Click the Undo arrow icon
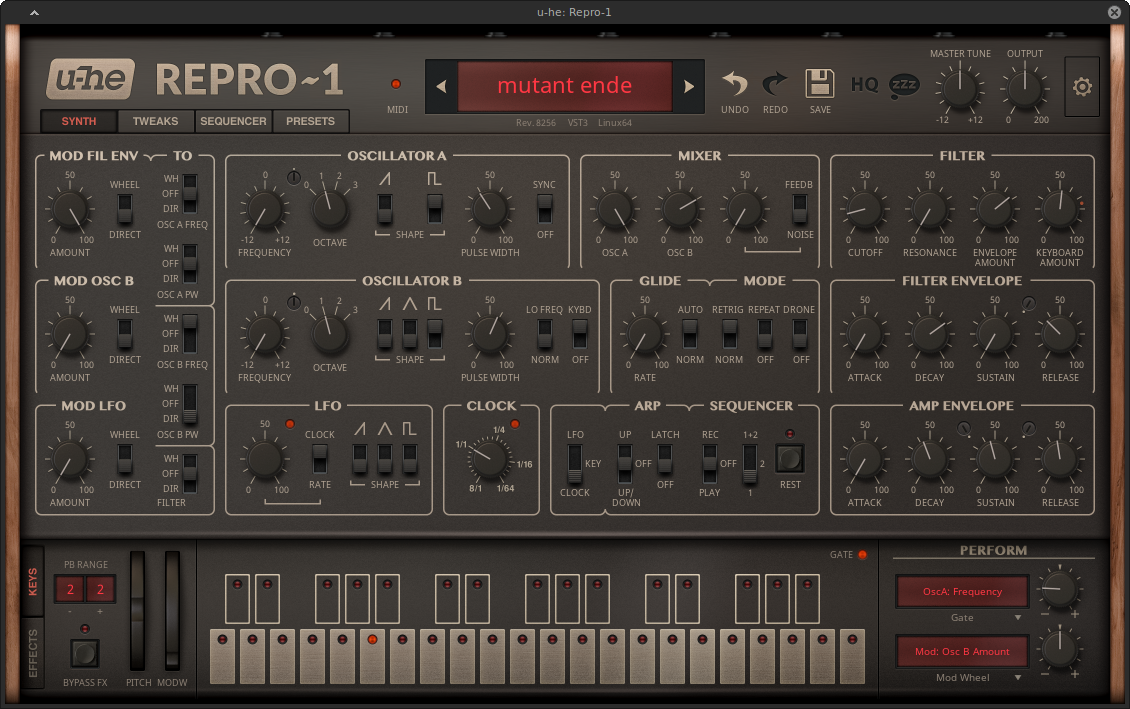The width and height of the screenshot is (1130, 709). click(x=734, y=84)
